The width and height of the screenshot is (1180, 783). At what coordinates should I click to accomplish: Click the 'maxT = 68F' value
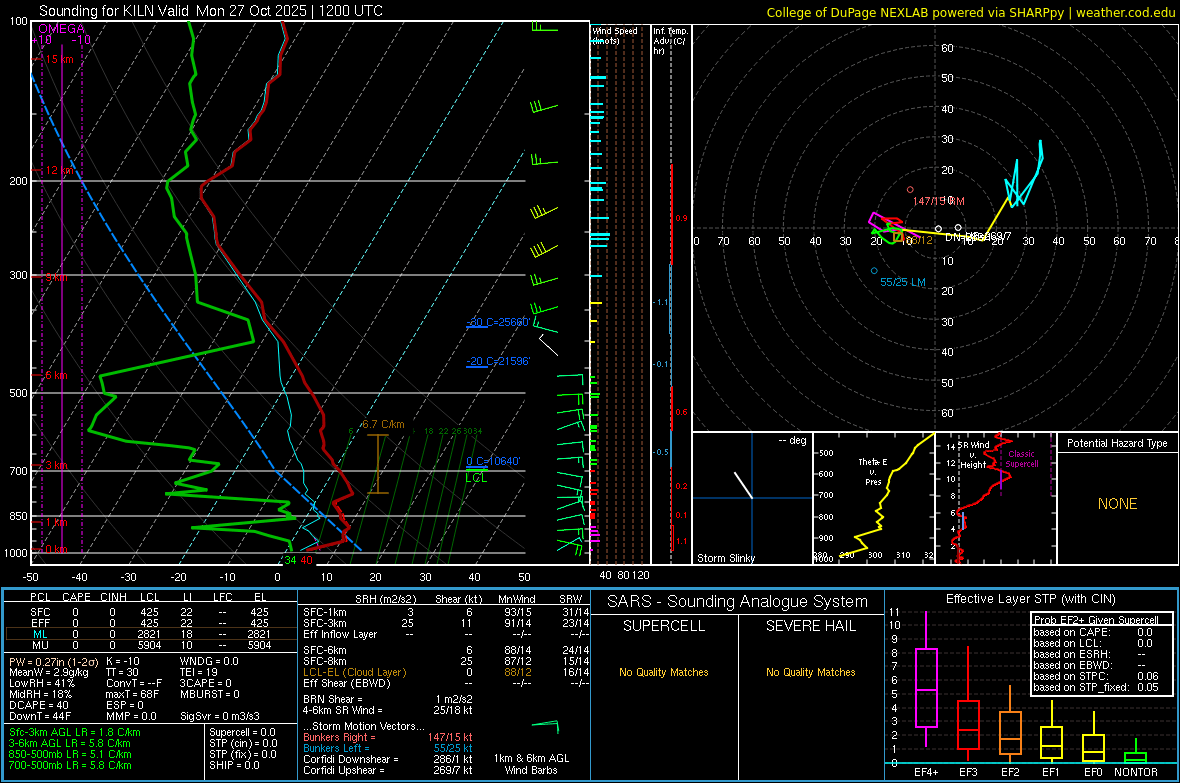[132, 694]
